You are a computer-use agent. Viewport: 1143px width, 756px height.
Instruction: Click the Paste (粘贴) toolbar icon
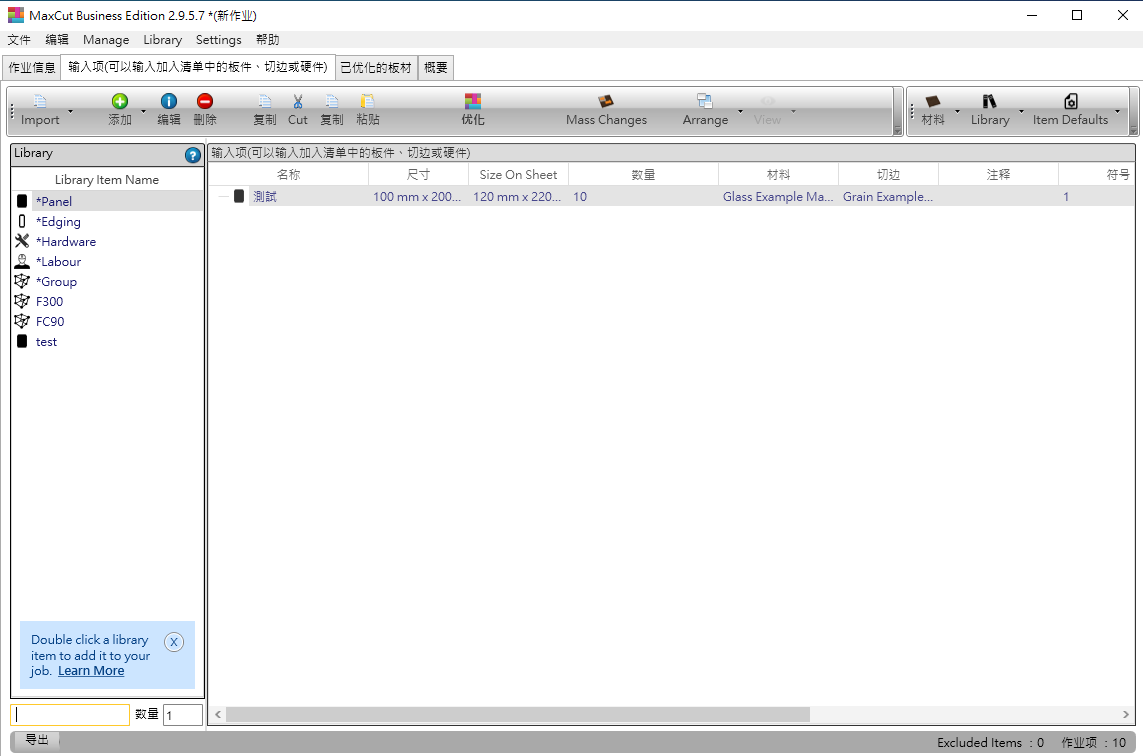pyautogui.click(x=368, y=101)
